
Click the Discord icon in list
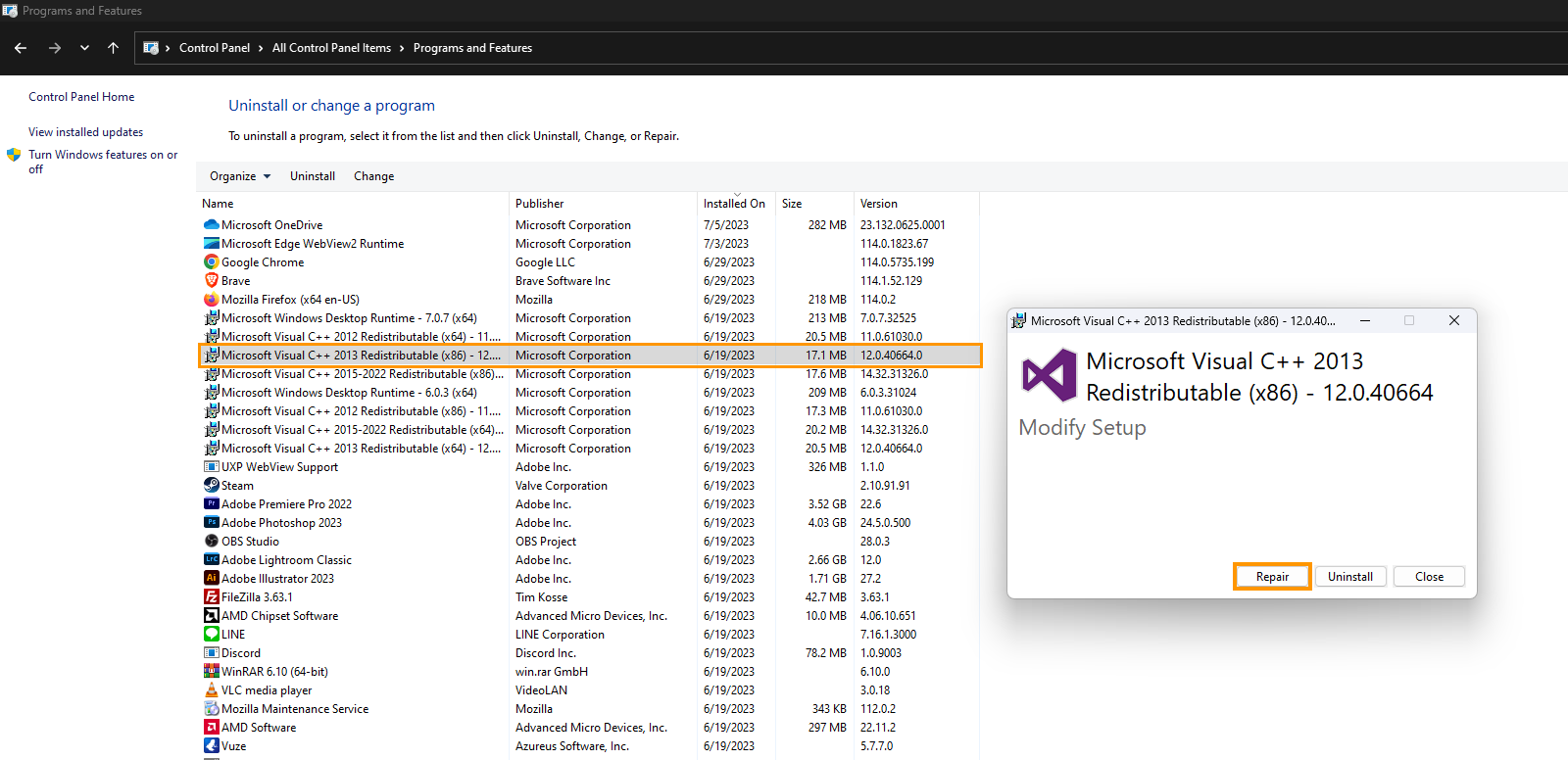point(211,652)
